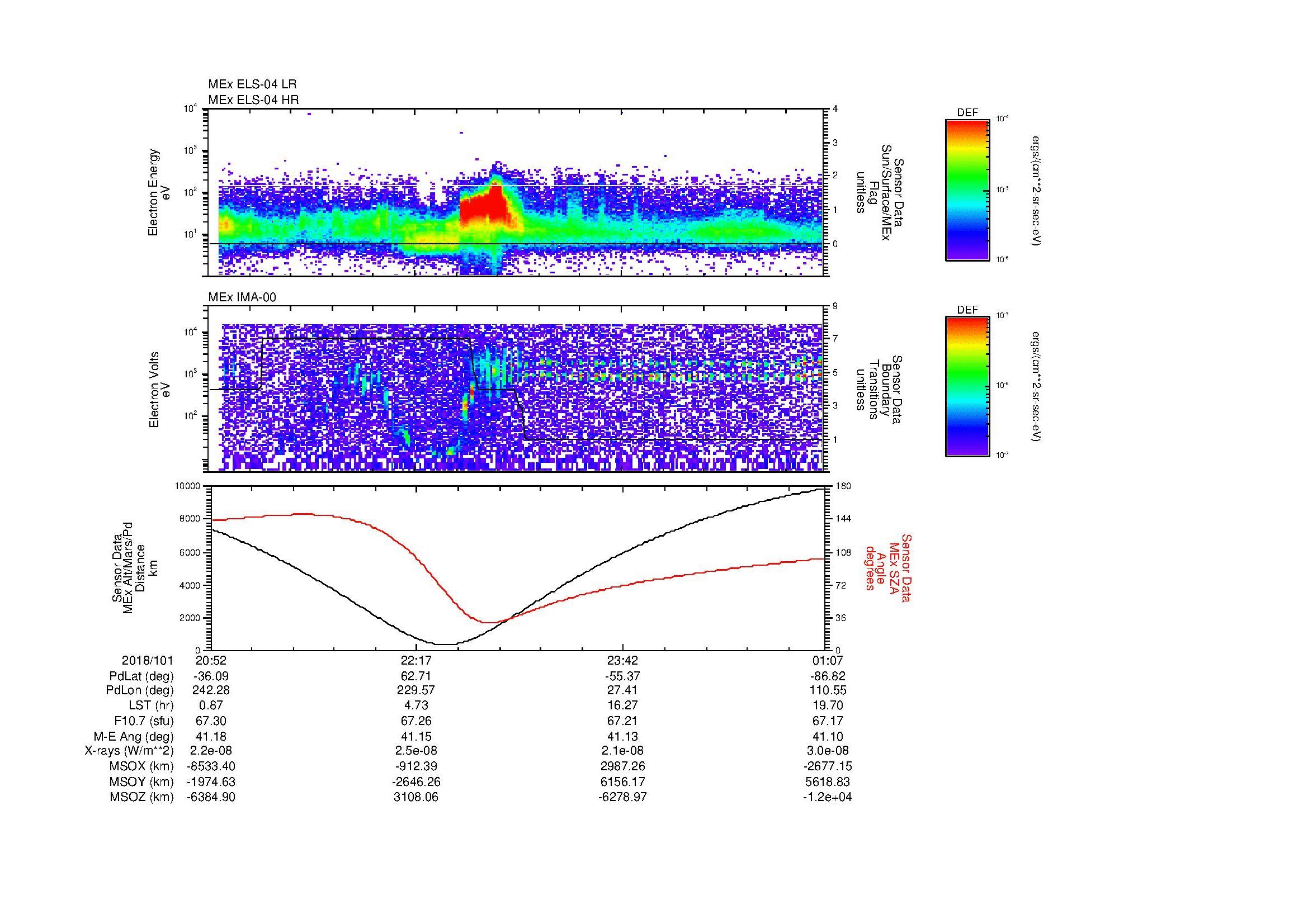The width and height of the screenshot is (1308, 924).
Task: Click the 'MSOZ (km)' row label
Action: [x=142, y=797]
